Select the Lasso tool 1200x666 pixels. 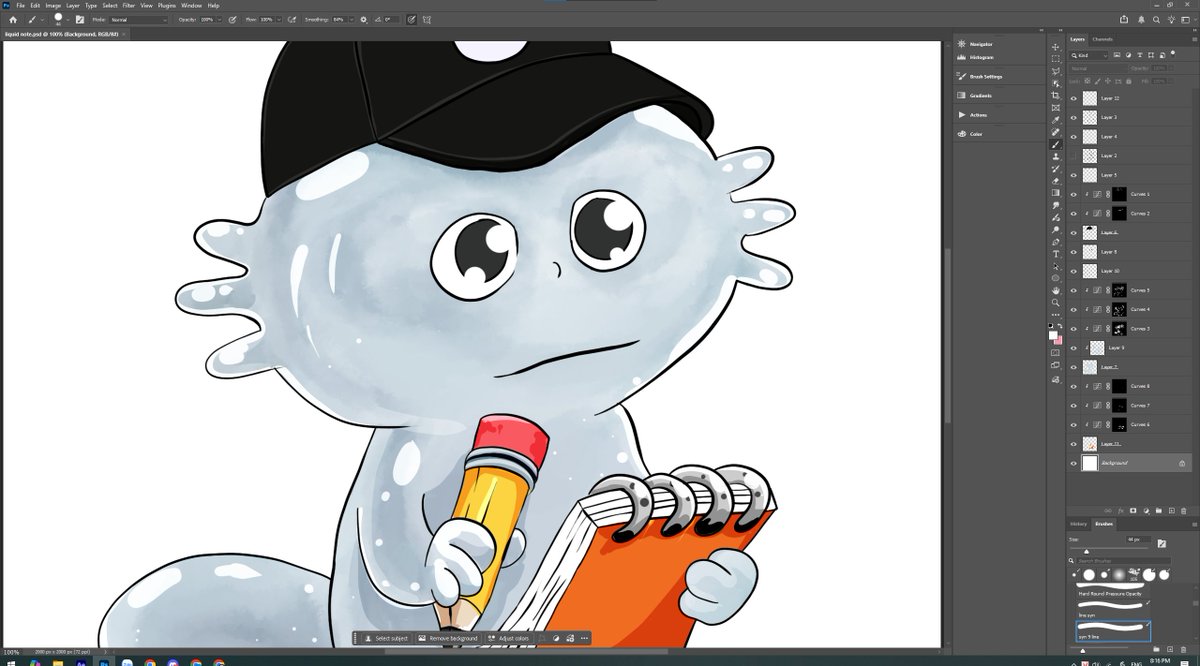coord(1055,72)
